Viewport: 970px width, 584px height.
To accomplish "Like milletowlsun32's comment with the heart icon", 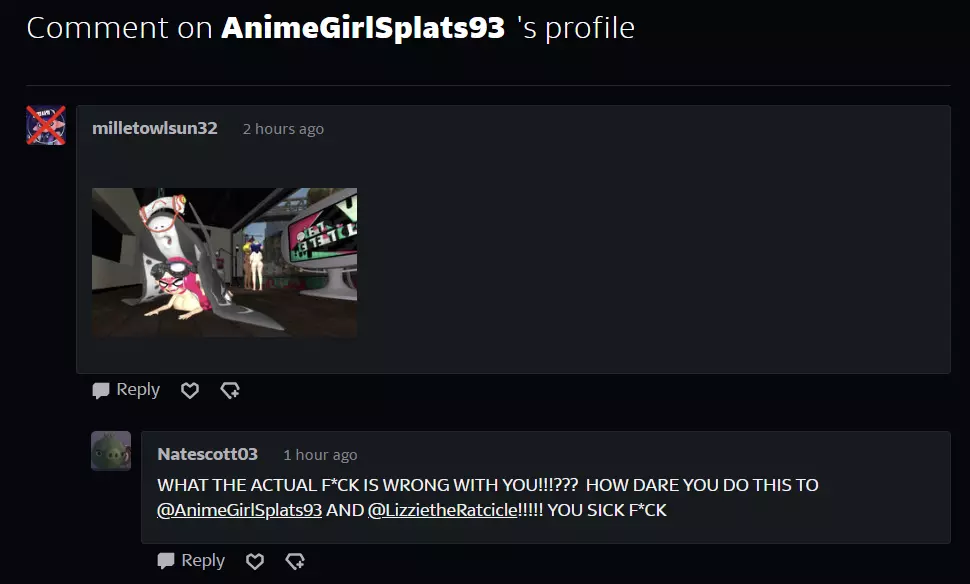I will click(190, 390).
